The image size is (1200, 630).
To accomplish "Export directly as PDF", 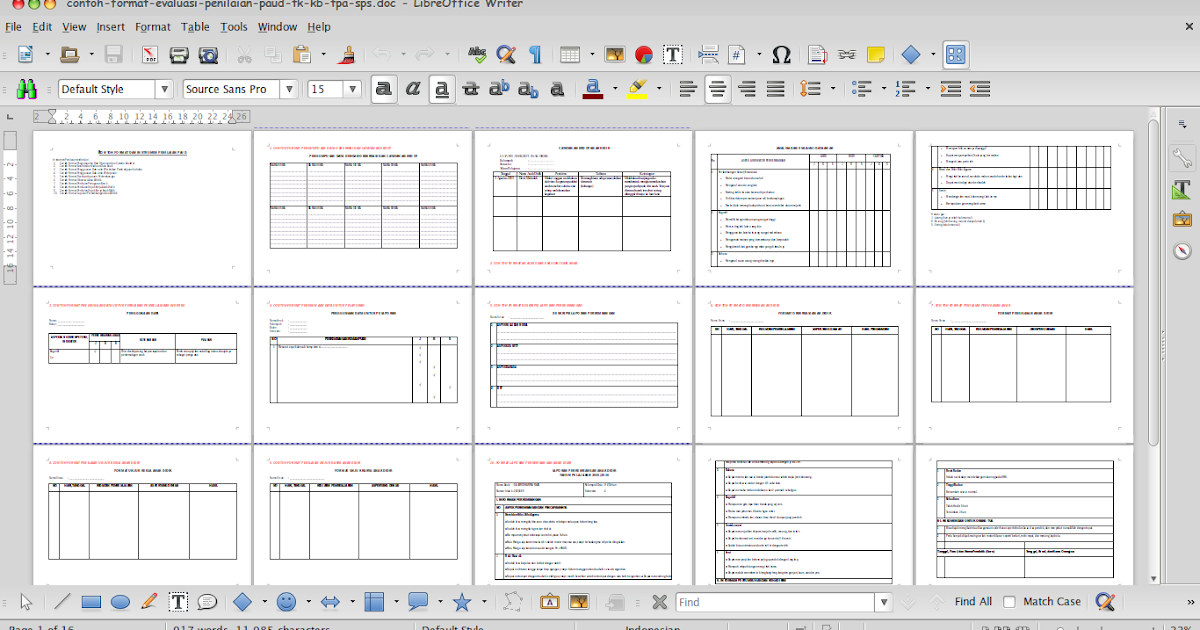I will point(150,54).
